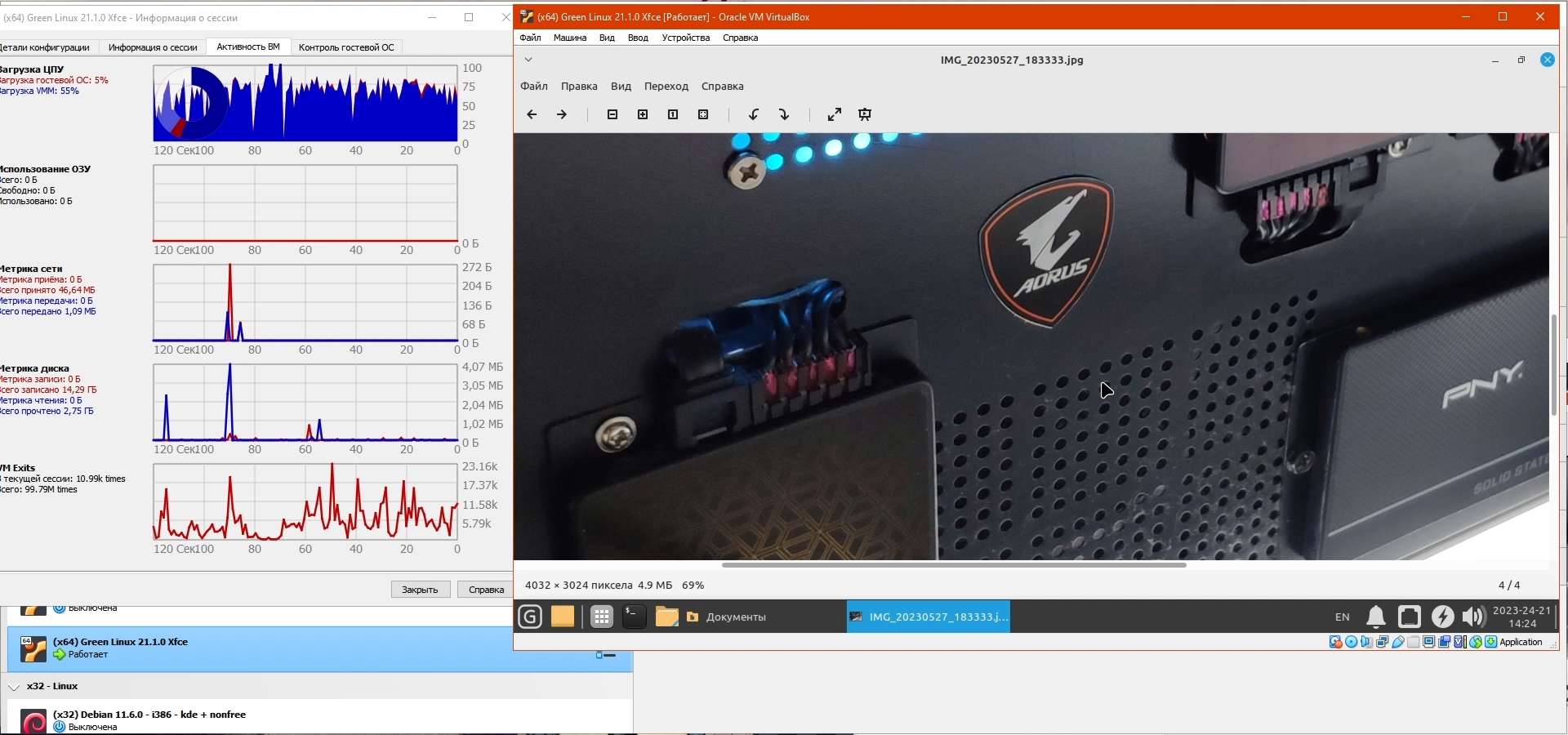Open VirtualBox Устройства menu
Image resolution: width=1568 pixels, height=735 pixels.
click(x=686, y=38)
